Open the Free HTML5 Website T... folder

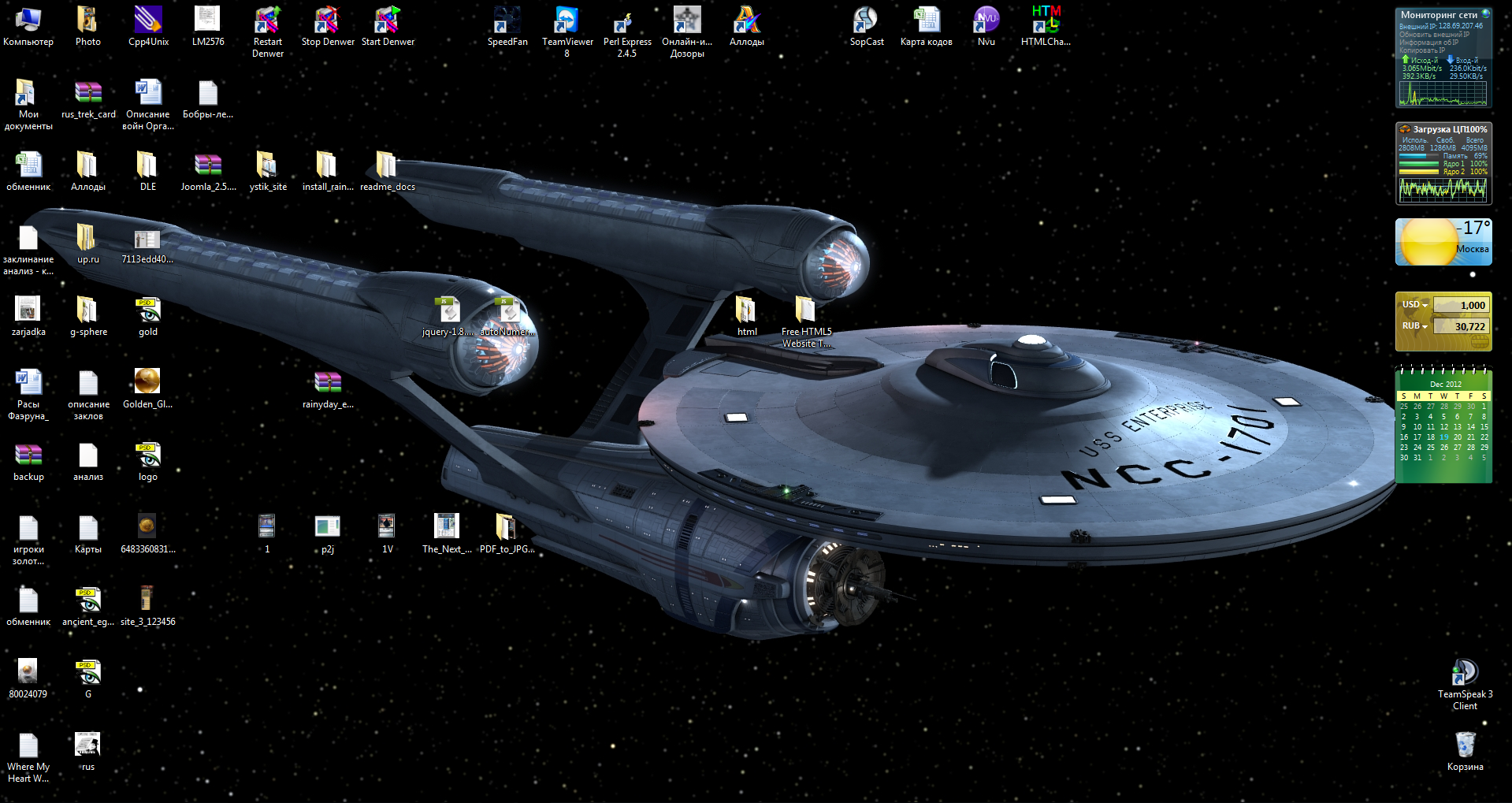point(807,322)
